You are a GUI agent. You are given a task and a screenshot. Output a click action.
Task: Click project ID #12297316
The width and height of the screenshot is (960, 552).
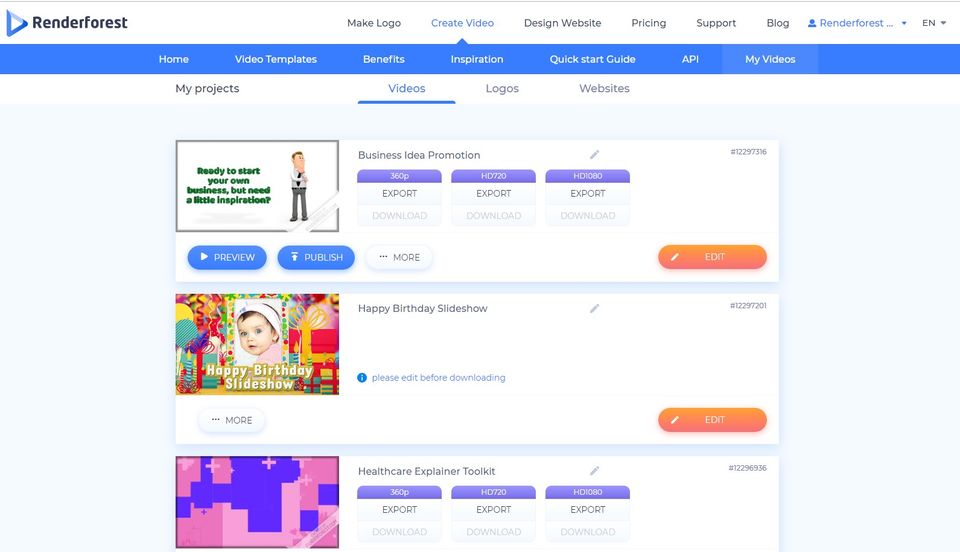(x=748, y=152)
